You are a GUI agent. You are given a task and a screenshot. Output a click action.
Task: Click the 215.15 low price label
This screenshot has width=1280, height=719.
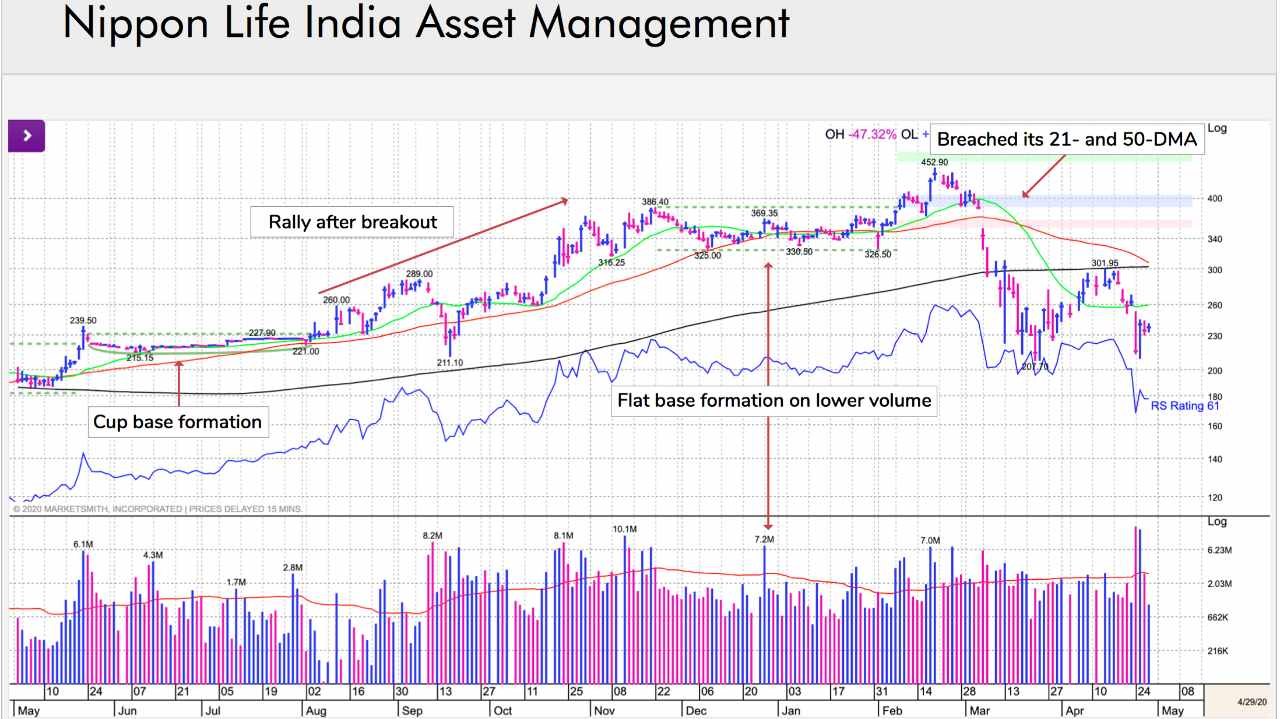[x=140, y=357]
